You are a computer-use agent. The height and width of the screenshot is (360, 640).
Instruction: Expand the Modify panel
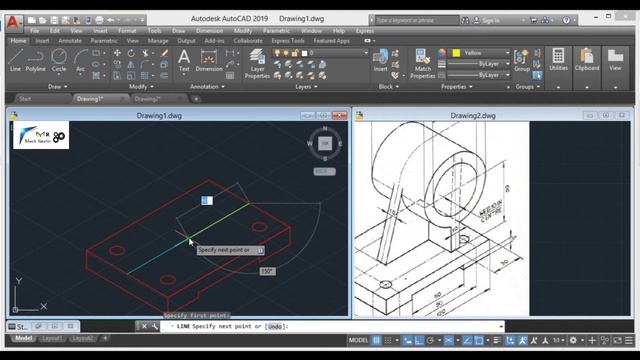[141, 87]
